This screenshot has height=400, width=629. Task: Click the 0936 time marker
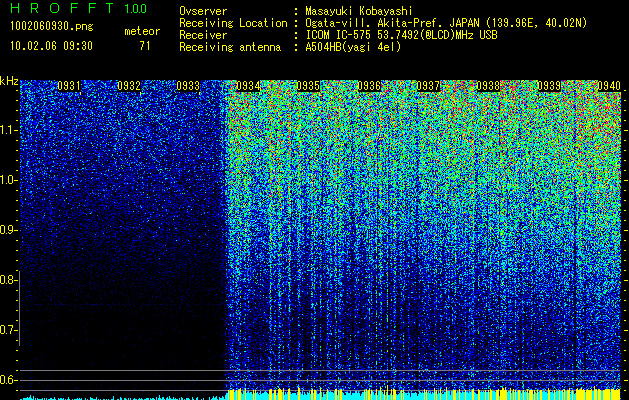369,86
